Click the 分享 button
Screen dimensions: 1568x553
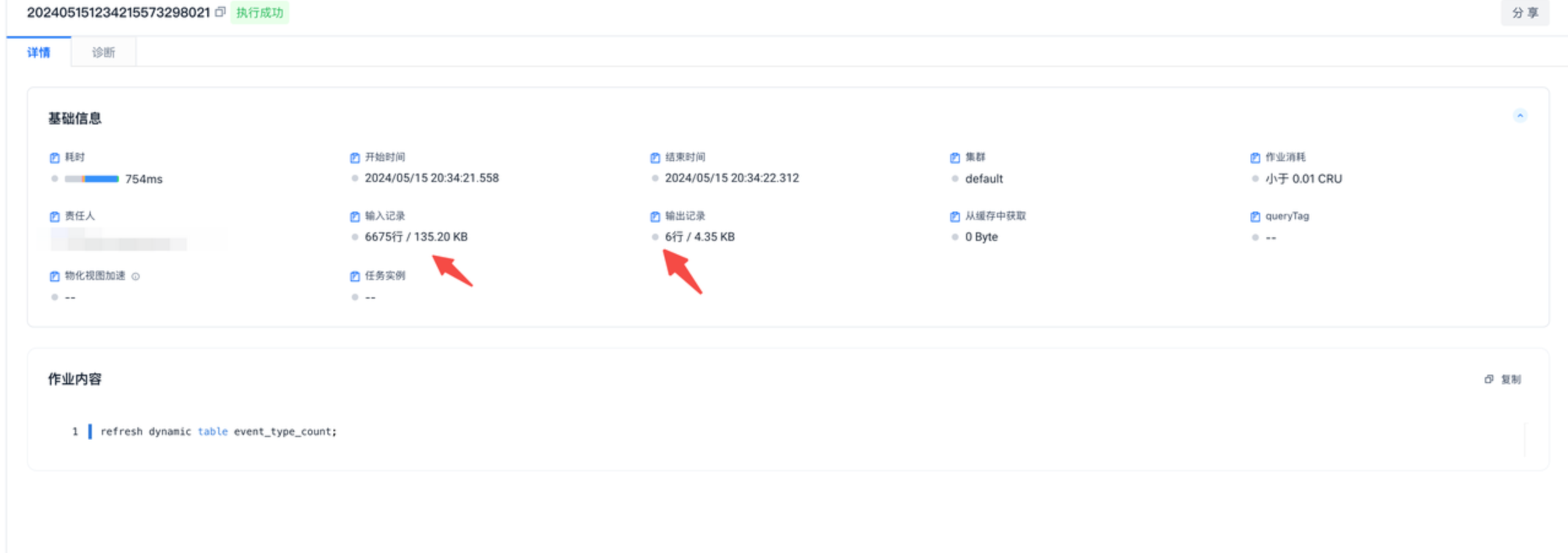(1524, 13)
